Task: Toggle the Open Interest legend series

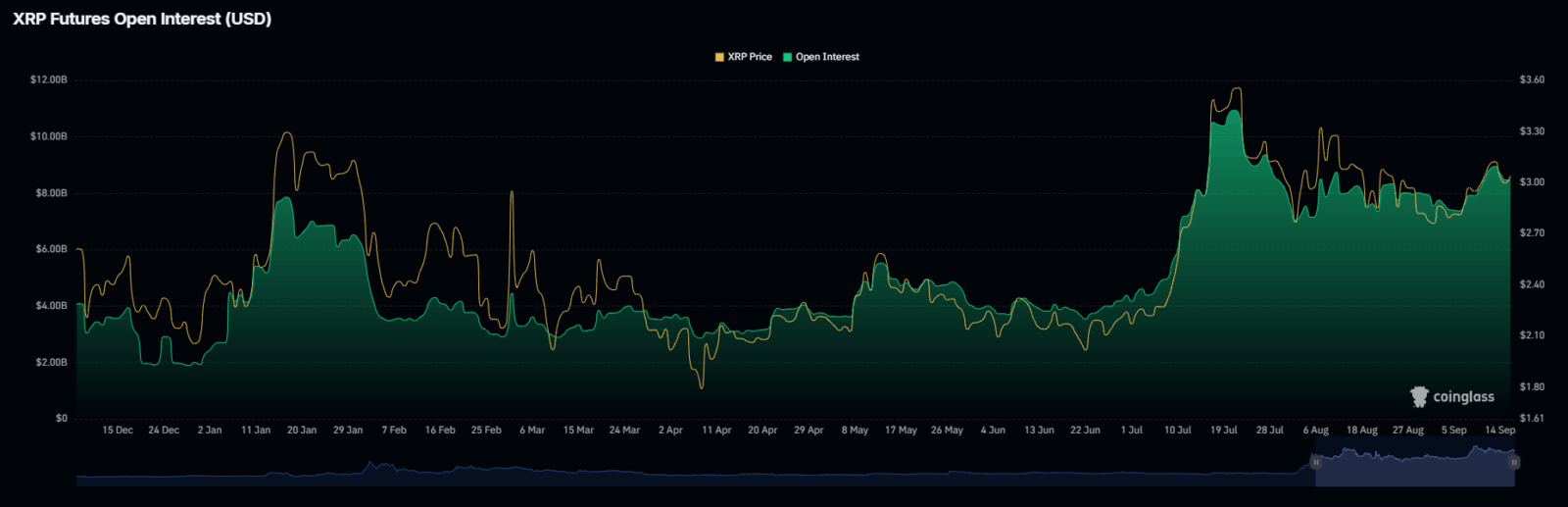Action: [821, 57]
